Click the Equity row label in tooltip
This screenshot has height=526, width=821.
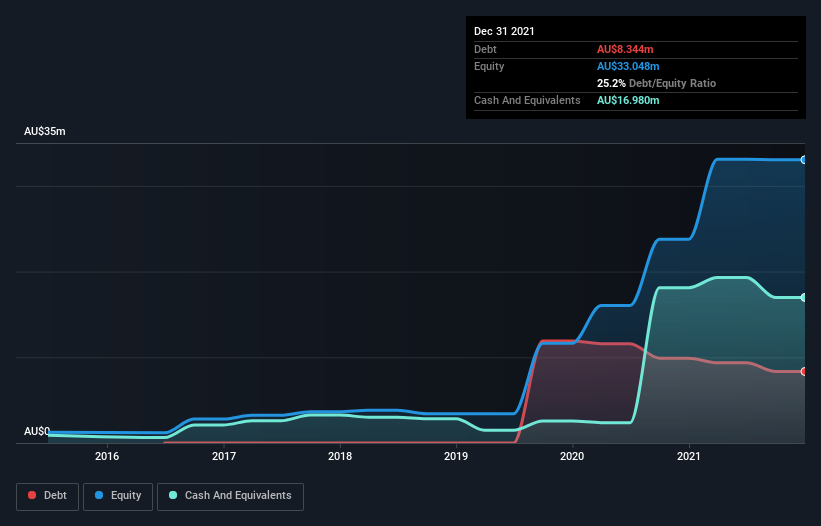tap(489, 66)
